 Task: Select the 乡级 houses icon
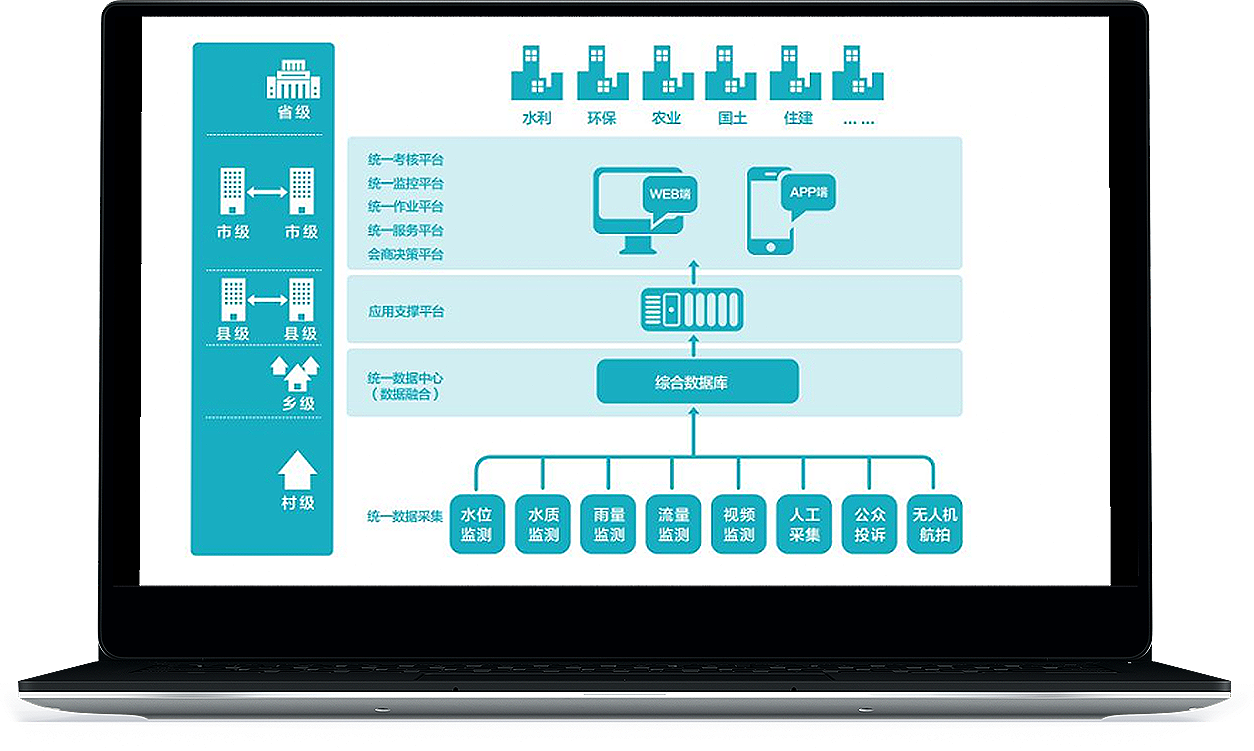296,374
